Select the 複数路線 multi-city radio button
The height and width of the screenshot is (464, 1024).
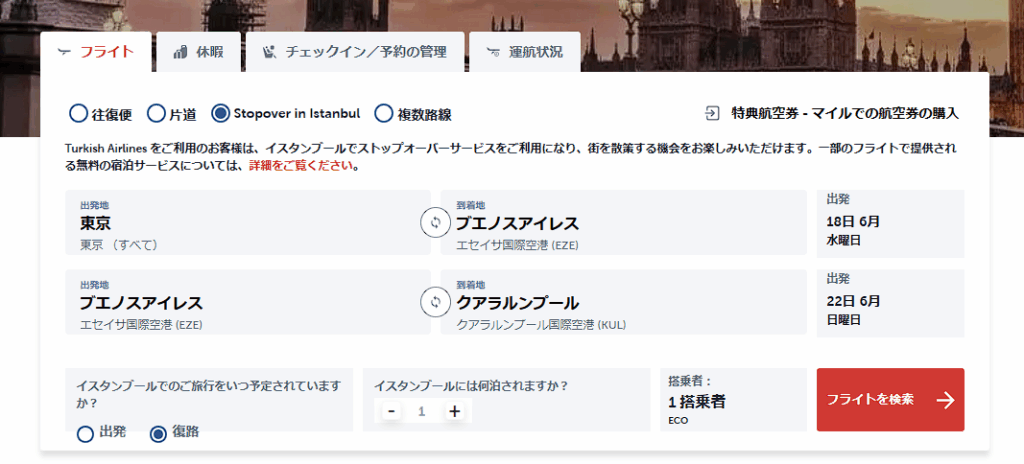[x=383, y=114]
